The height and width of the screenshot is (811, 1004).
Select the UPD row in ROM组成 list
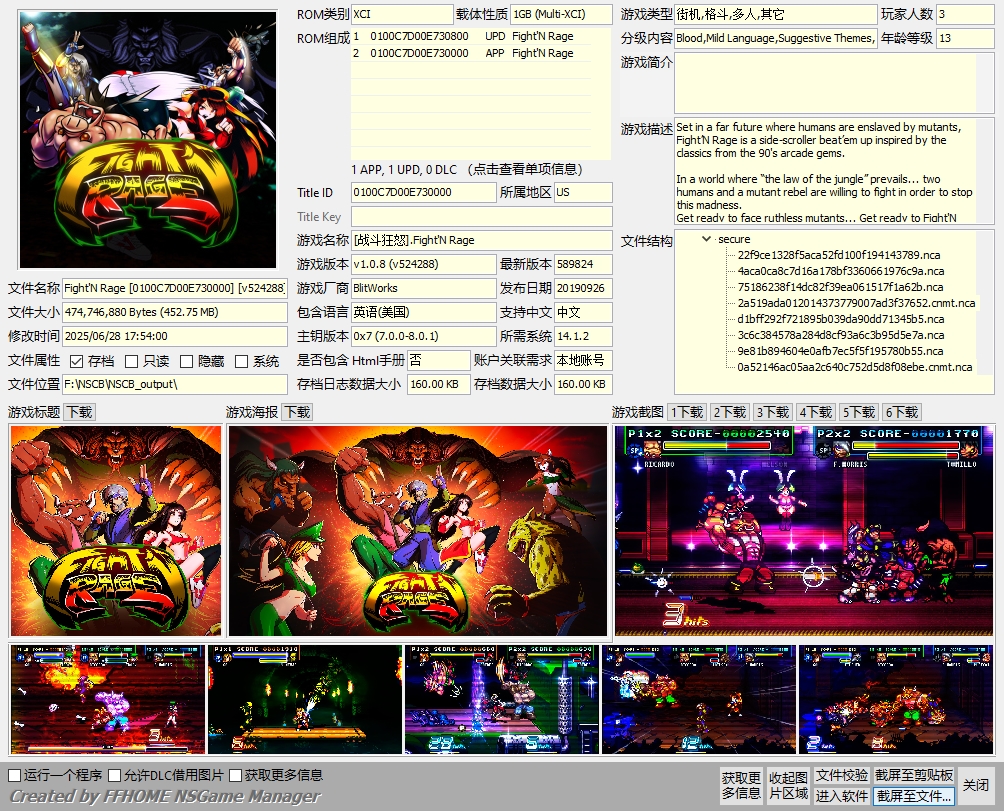[471, 36]
